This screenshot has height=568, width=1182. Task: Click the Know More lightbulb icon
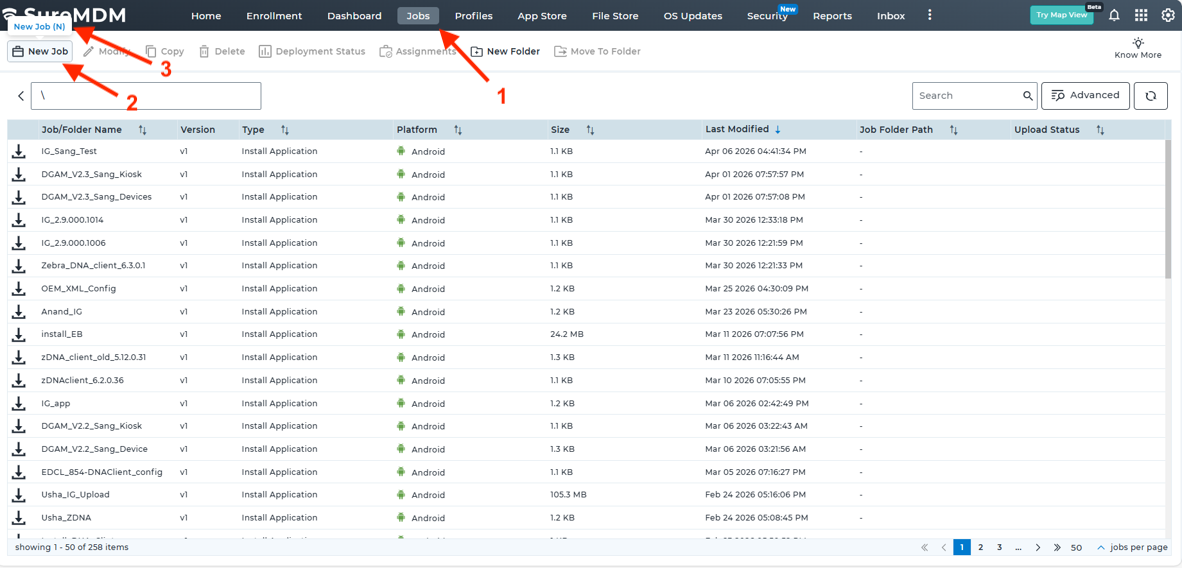[x=1138, y=43]
